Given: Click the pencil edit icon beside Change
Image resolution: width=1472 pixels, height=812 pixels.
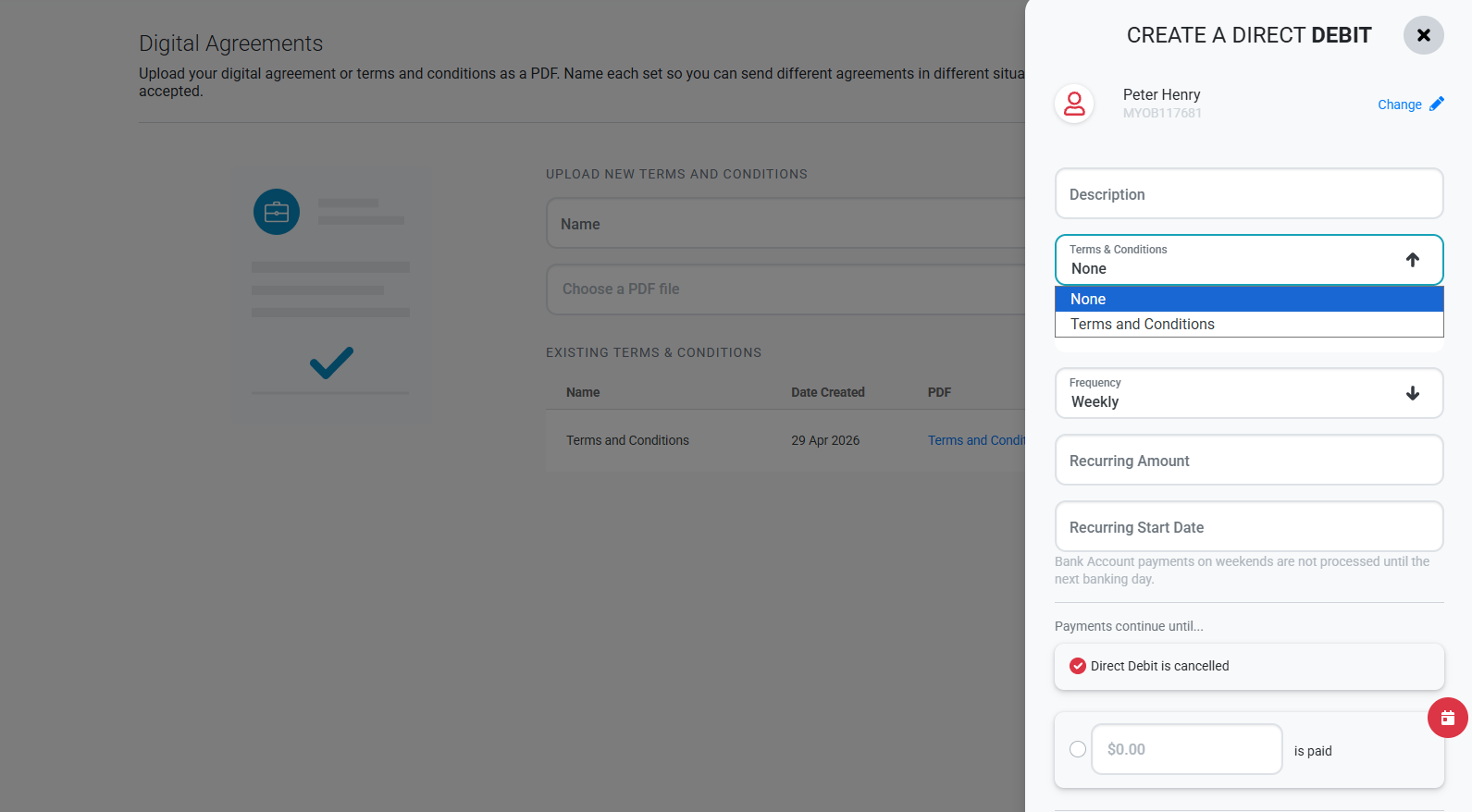Looking at the screenshot, I should click(x=1436, y=105).
